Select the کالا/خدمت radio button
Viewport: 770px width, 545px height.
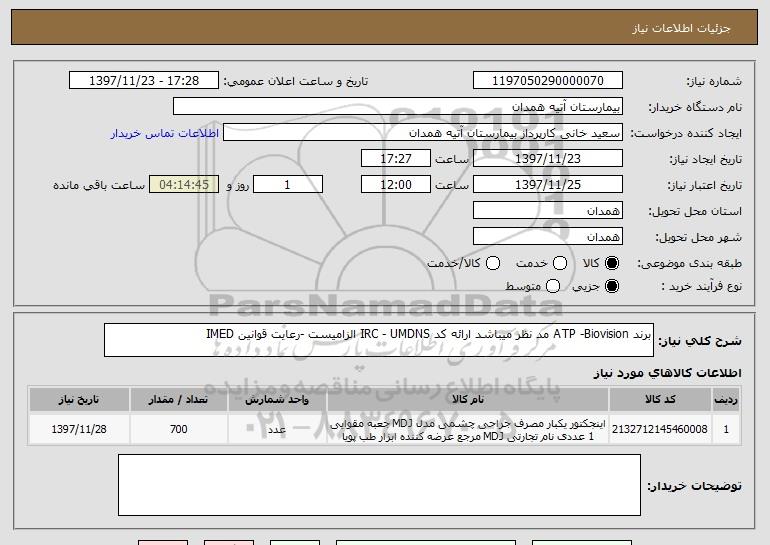coord(493,263)
